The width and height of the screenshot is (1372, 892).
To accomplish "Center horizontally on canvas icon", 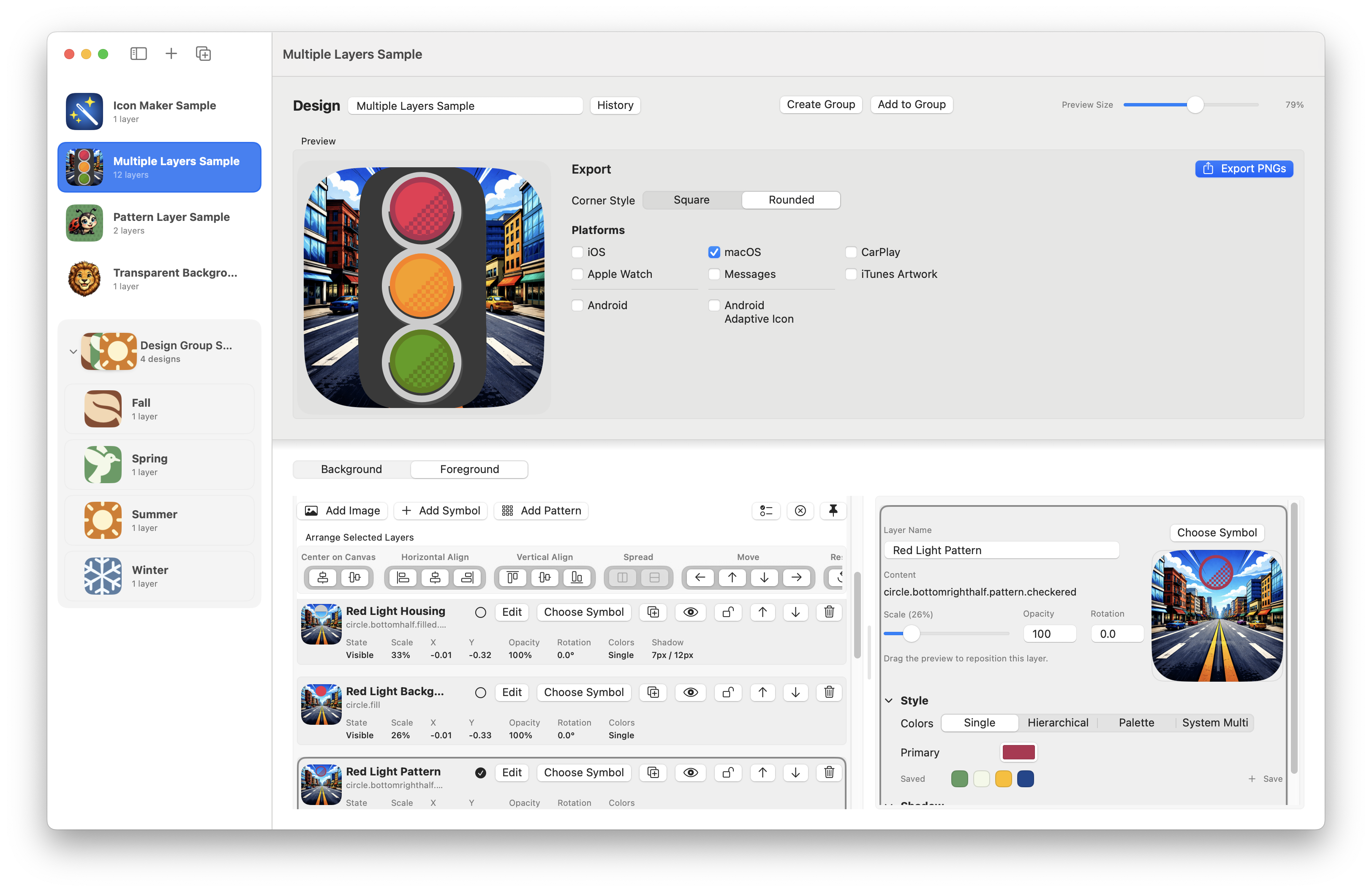I will (323, 577).
